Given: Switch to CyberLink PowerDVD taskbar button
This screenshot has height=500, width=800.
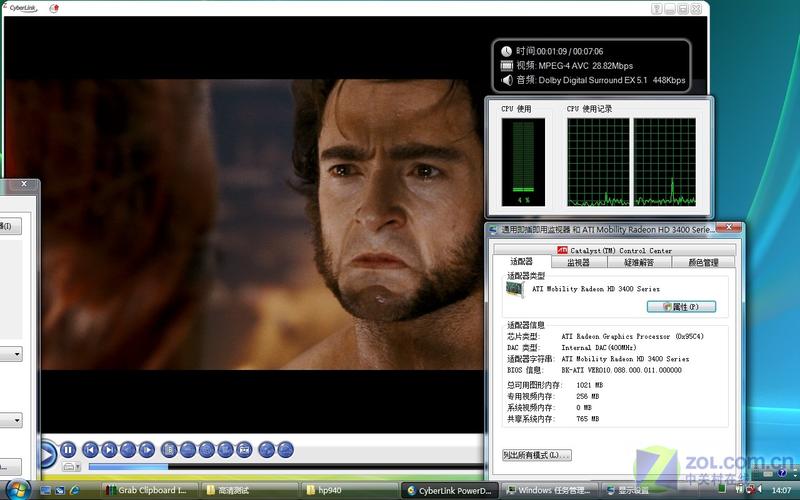Looking at the screenshot, I should tap(450, 490).
